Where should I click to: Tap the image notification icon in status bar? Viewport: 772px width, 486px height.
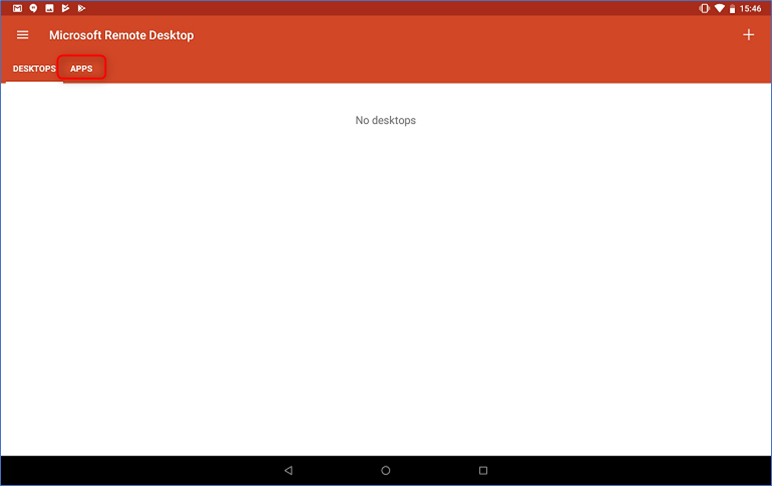(x=49, y=8)
